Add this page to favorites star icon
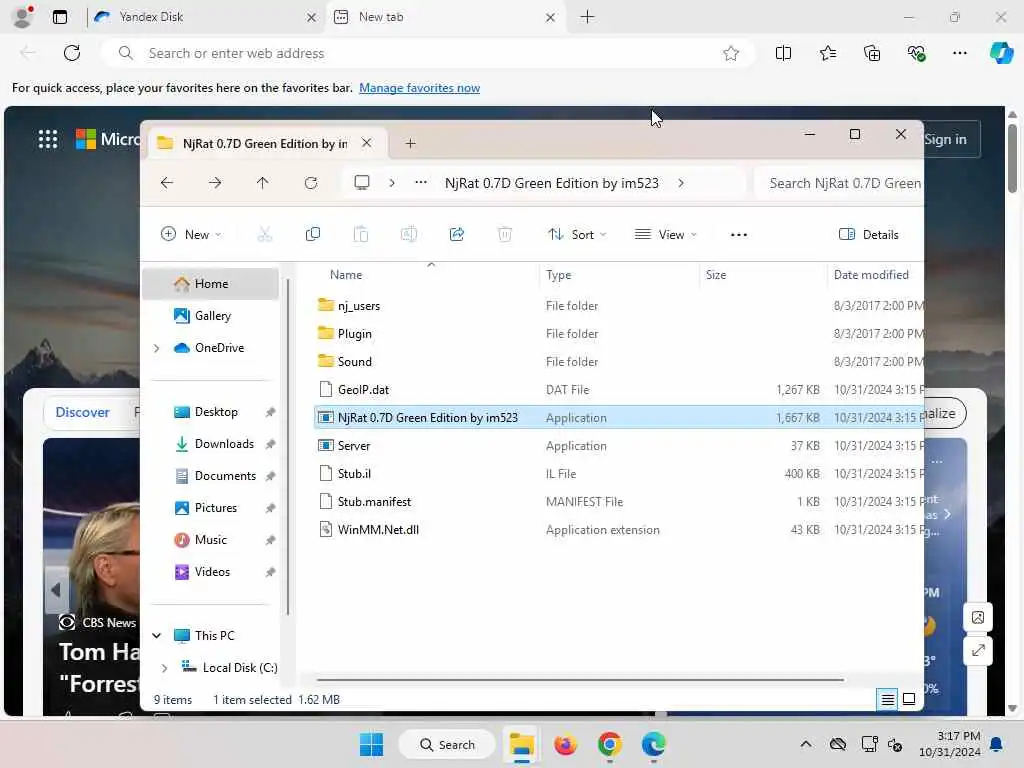Image resolution: width=1024 pixels, height=768 pixels. click(731, 54)
